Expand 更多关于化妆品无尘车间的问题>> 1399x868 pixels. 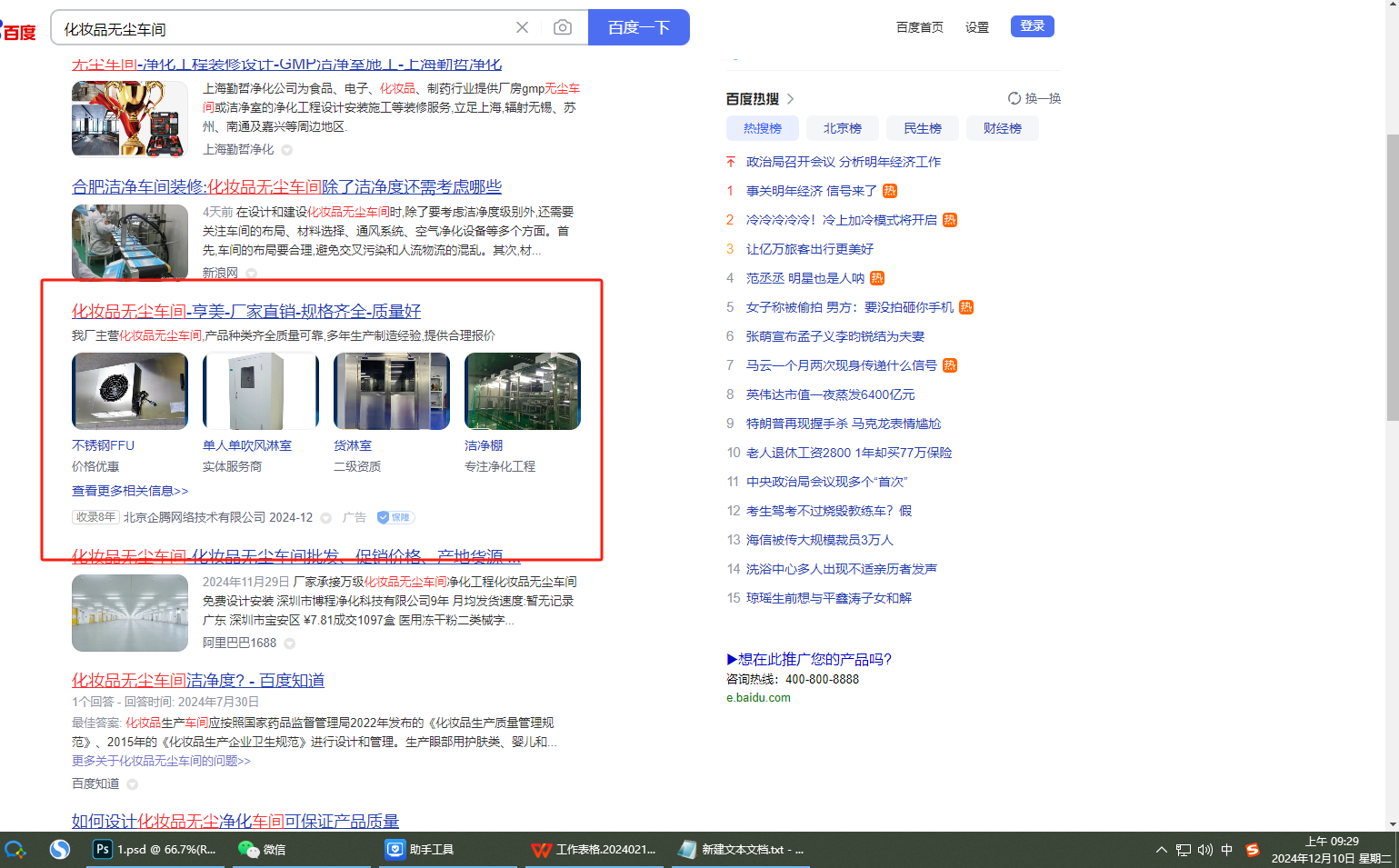pyautogui.click(x=161, y=761)
